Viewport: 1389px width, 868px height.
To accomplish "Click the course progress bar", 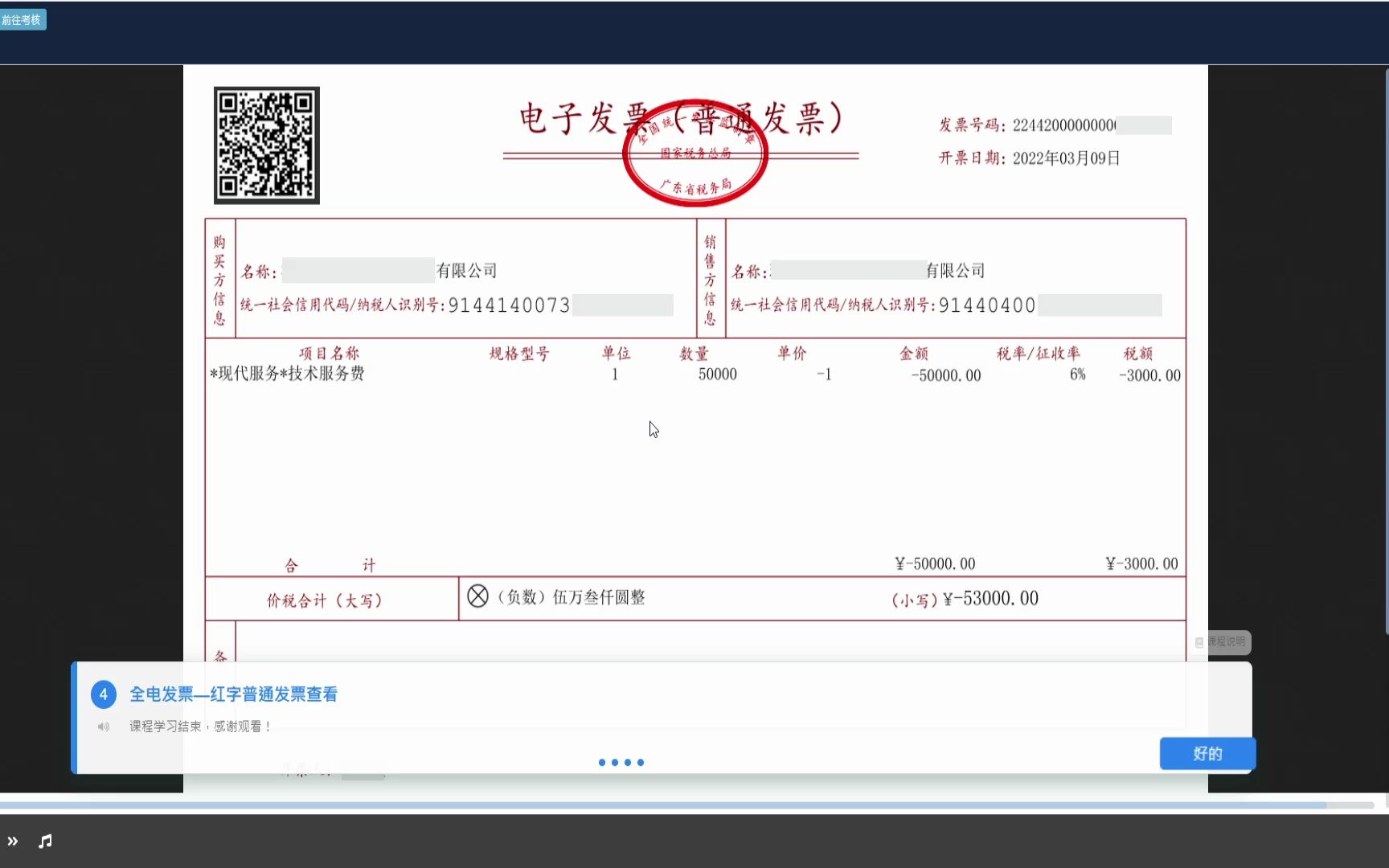I will [687, 805].
